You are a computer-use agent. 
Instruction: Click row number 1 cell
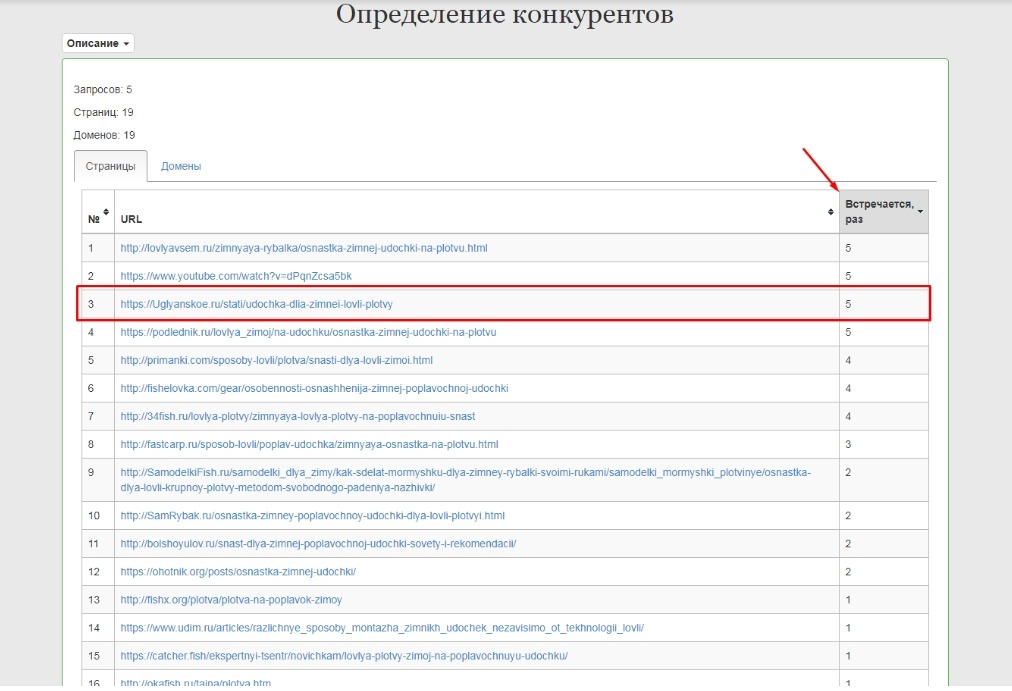click(98, 248)
